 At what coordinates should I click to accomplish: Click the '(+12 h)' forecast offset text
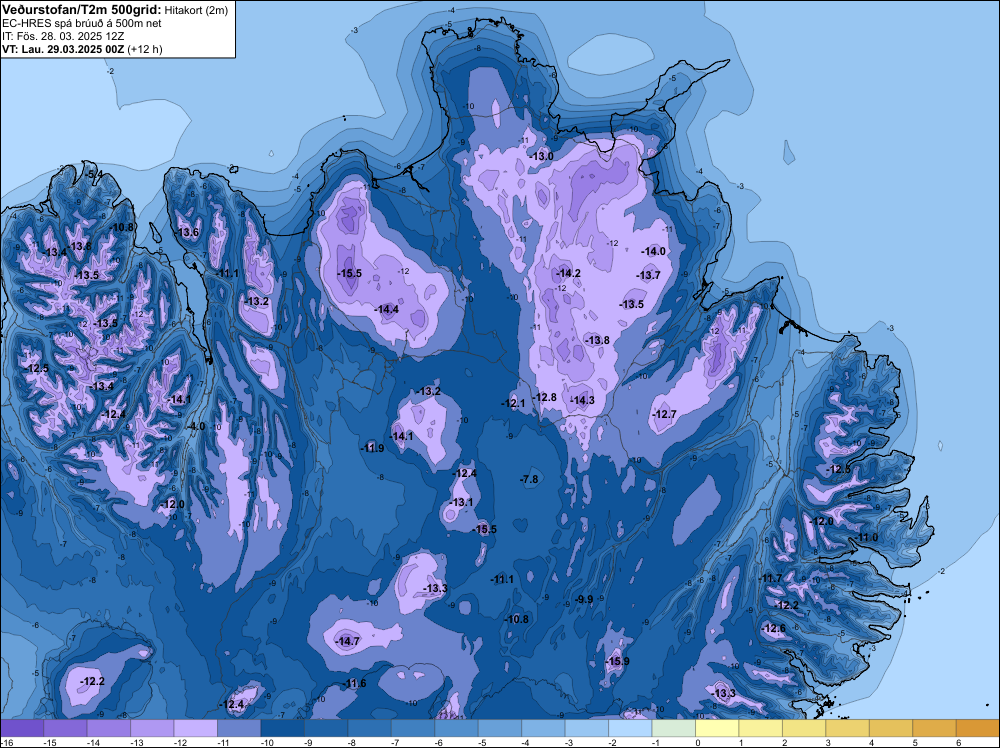tap(145, 49)
